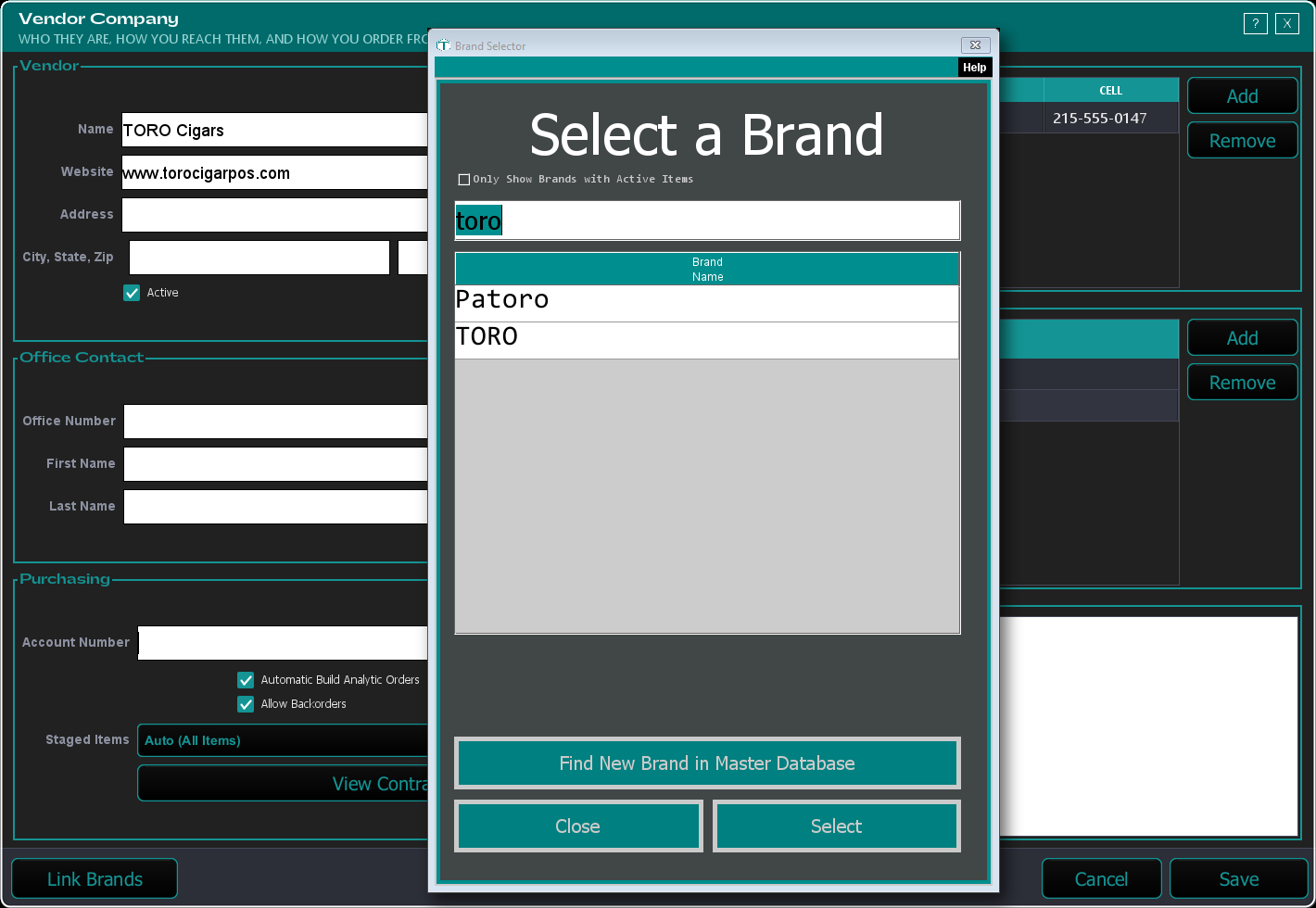
Task: Enable Only Show Brands with Active Items
Action: point(464,180)
